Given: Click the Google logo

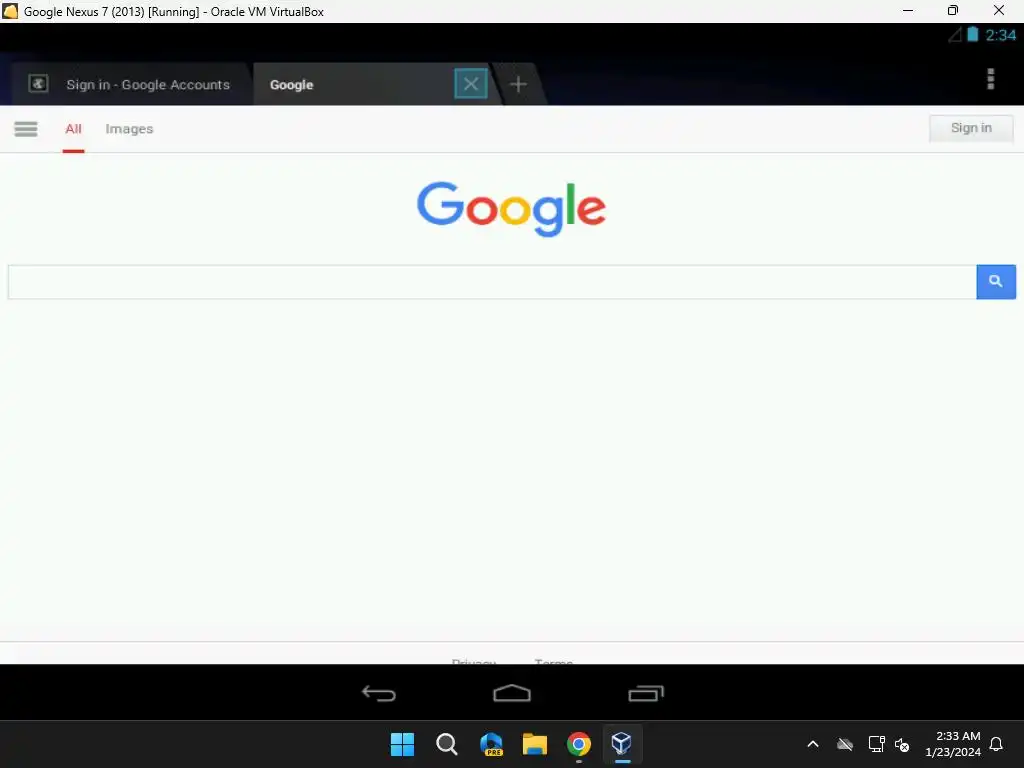Looking at the screenshot, I should [x=511, y=209].
